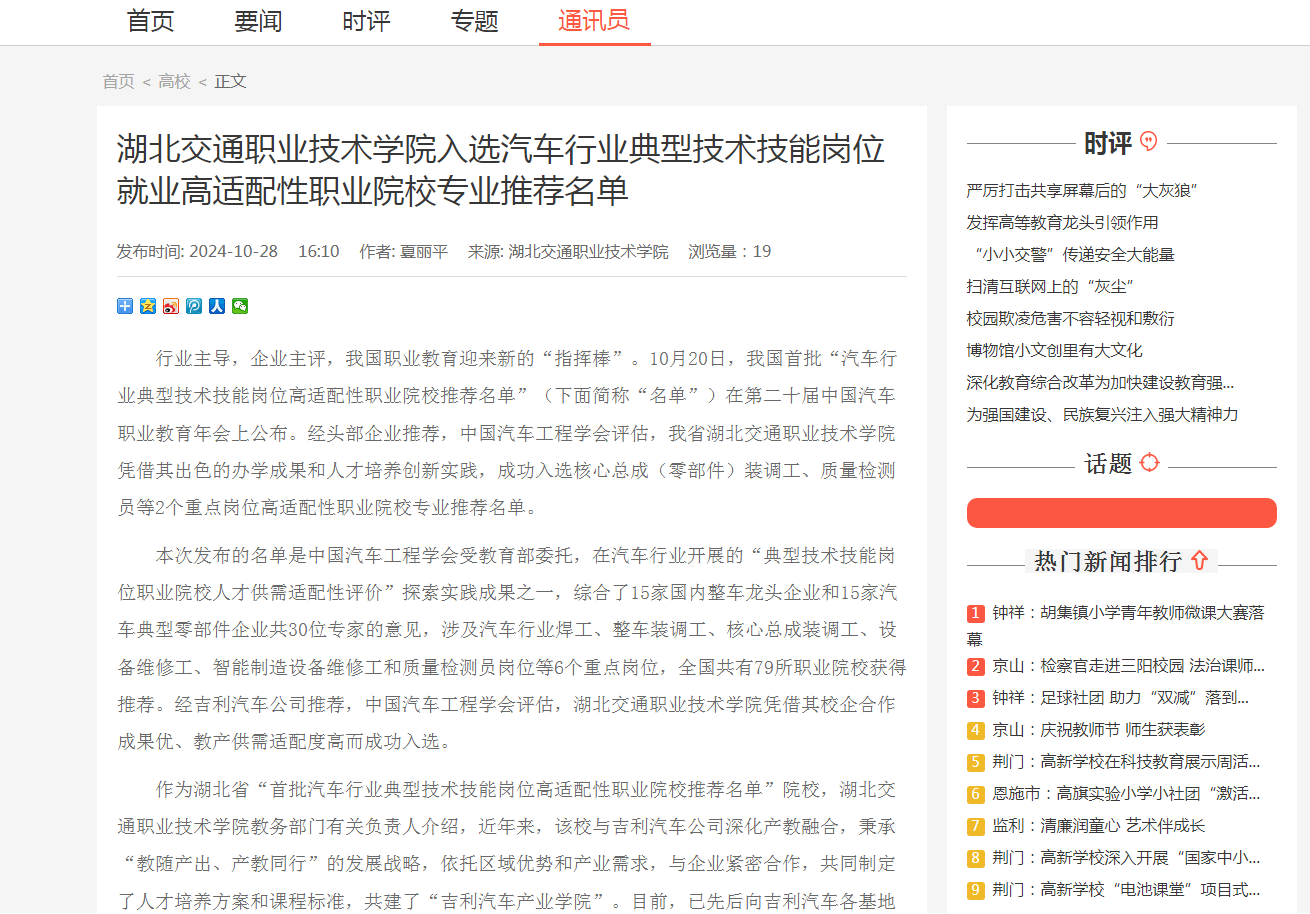The image size is (1310, 914).
Task: Switch to the 时评 navigation tab
Action: point(366,21)
